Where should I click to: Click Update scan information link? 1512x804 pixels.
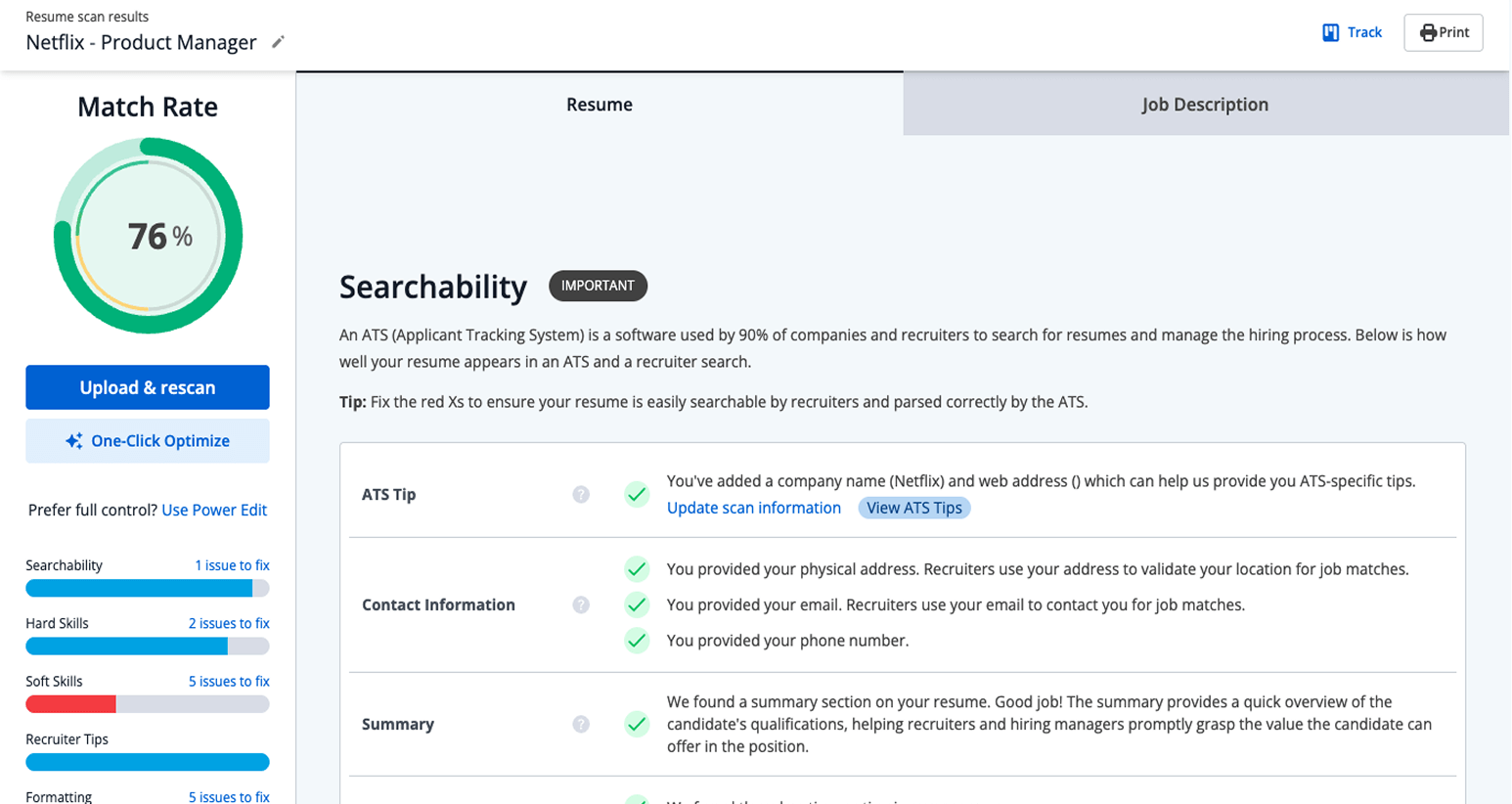753,508
